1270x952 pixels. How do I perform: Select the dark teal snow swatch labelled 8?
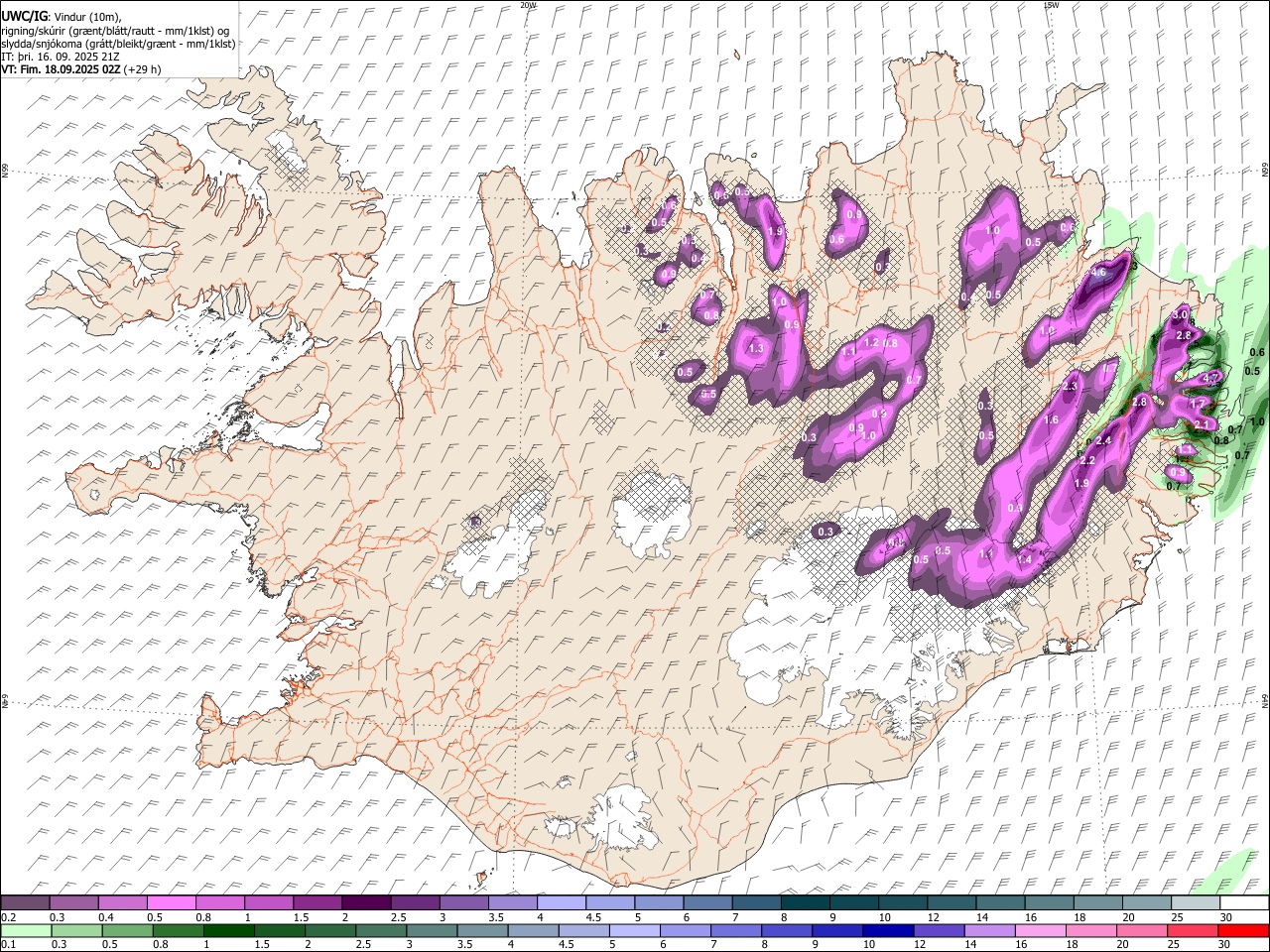click(805, 902)
